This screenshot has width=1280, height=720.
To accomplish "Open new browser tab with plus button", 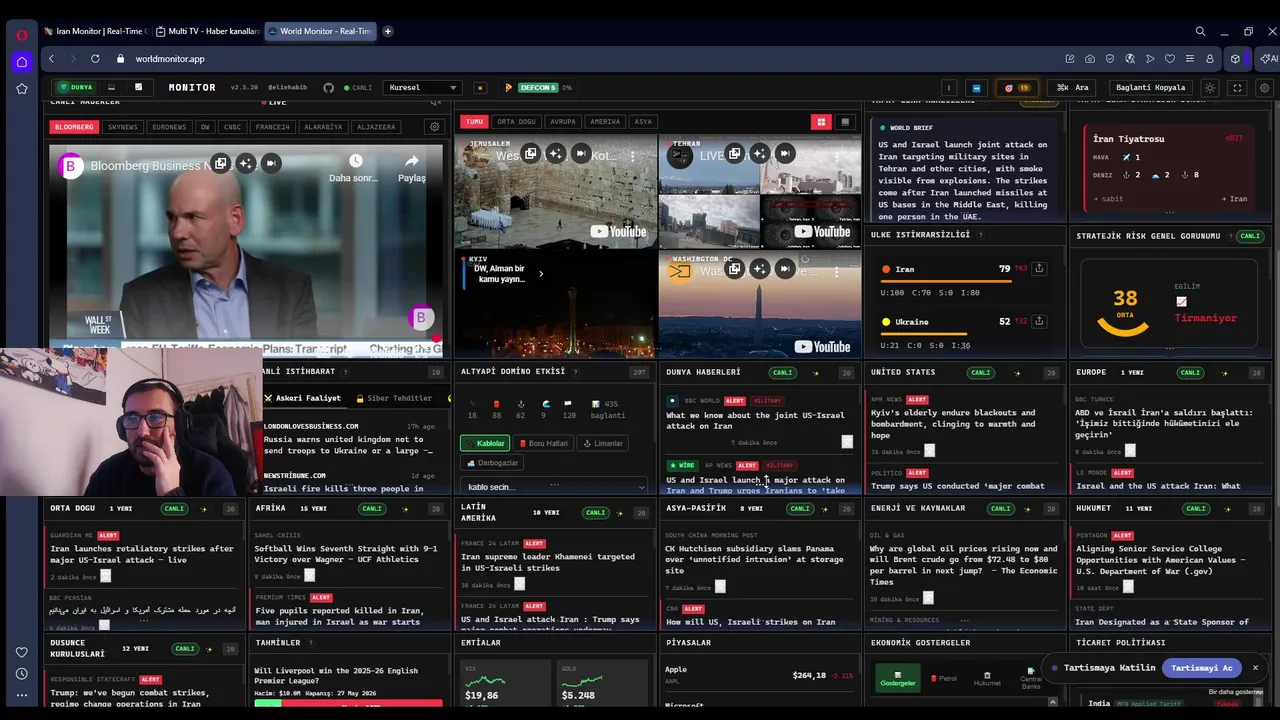I will click(388, 31).
